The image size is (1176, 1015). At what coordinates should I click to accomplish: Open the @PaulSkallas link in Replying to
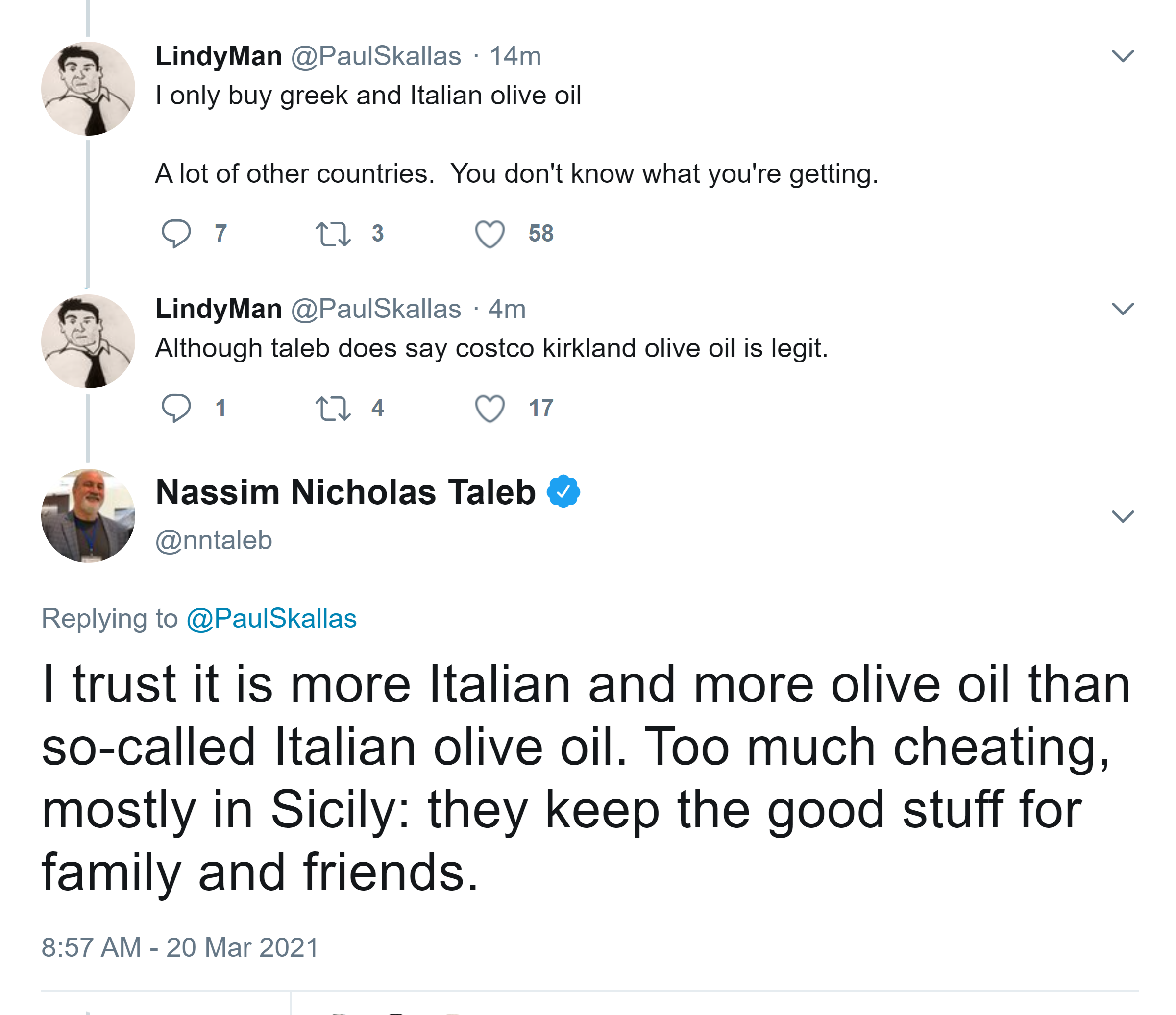pos(271,618)
